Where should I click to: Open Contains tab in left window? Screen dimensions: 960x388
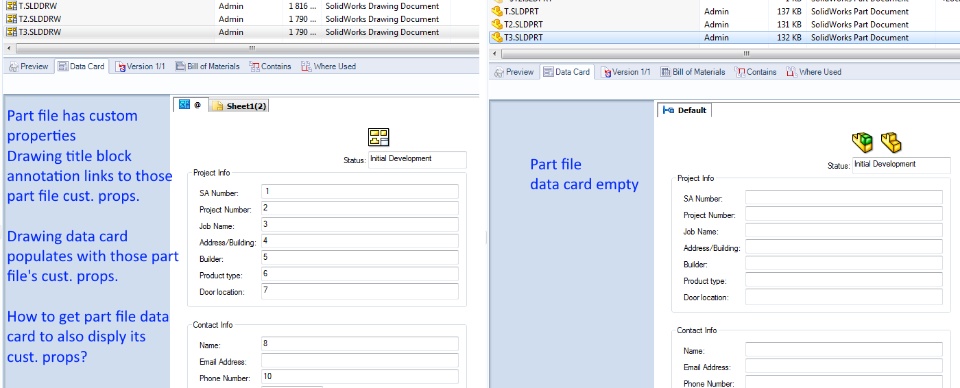coord(271,66)
